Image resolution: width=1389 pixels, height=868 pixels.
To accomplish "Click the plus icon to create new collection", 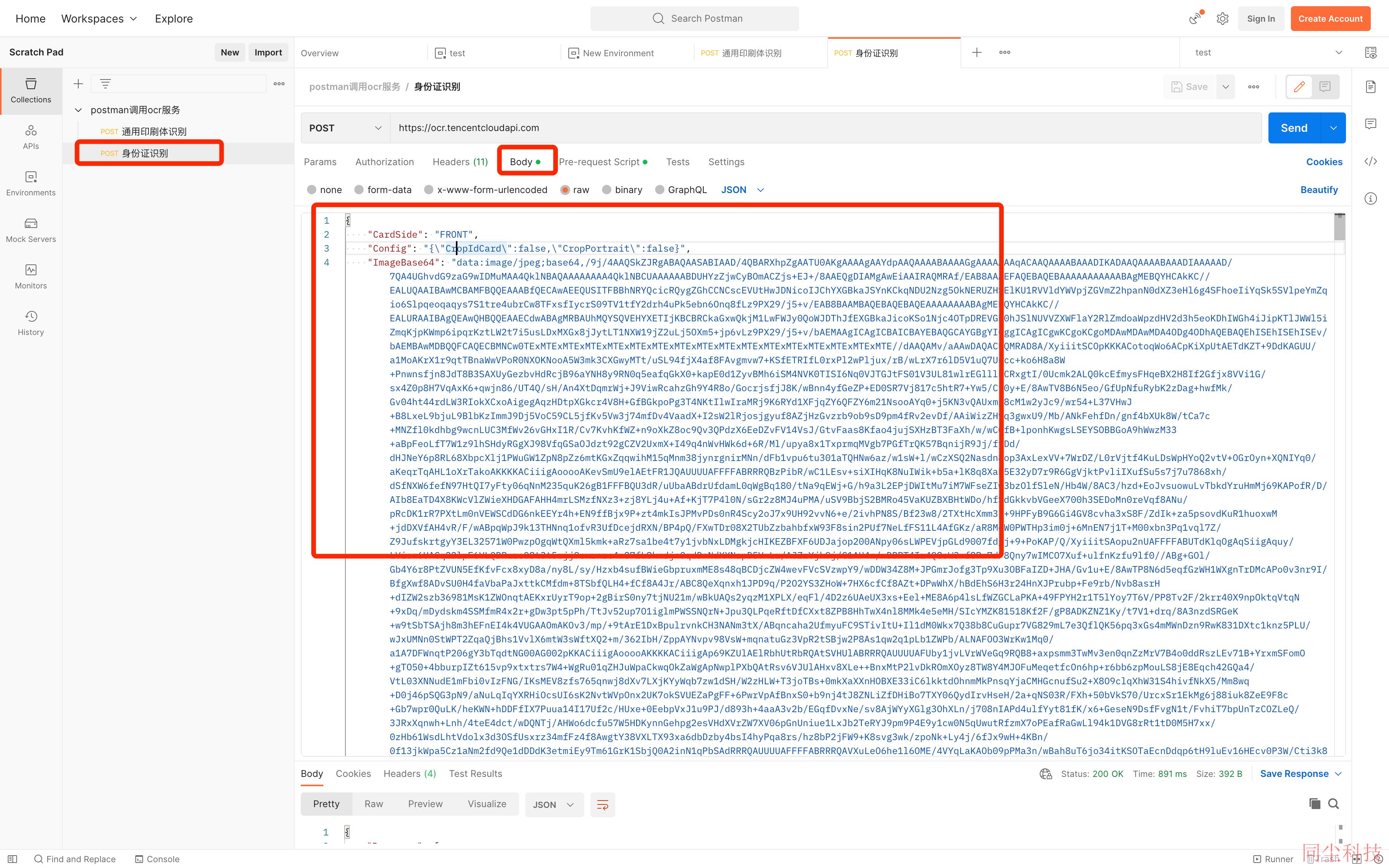I will [x=79, y=84].
